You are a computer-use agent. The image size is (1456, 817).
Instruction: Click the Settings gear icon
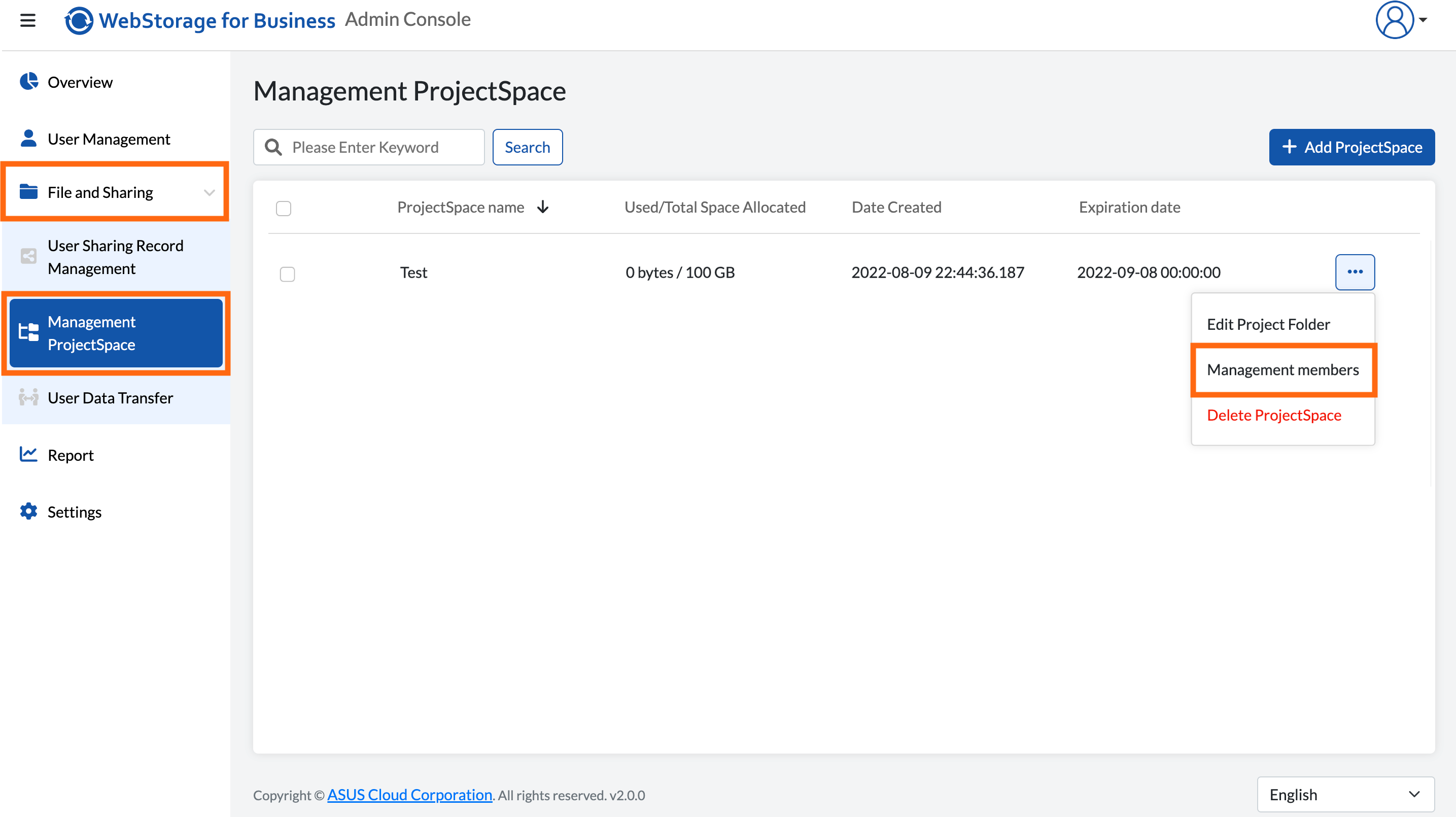coord(28,511)
